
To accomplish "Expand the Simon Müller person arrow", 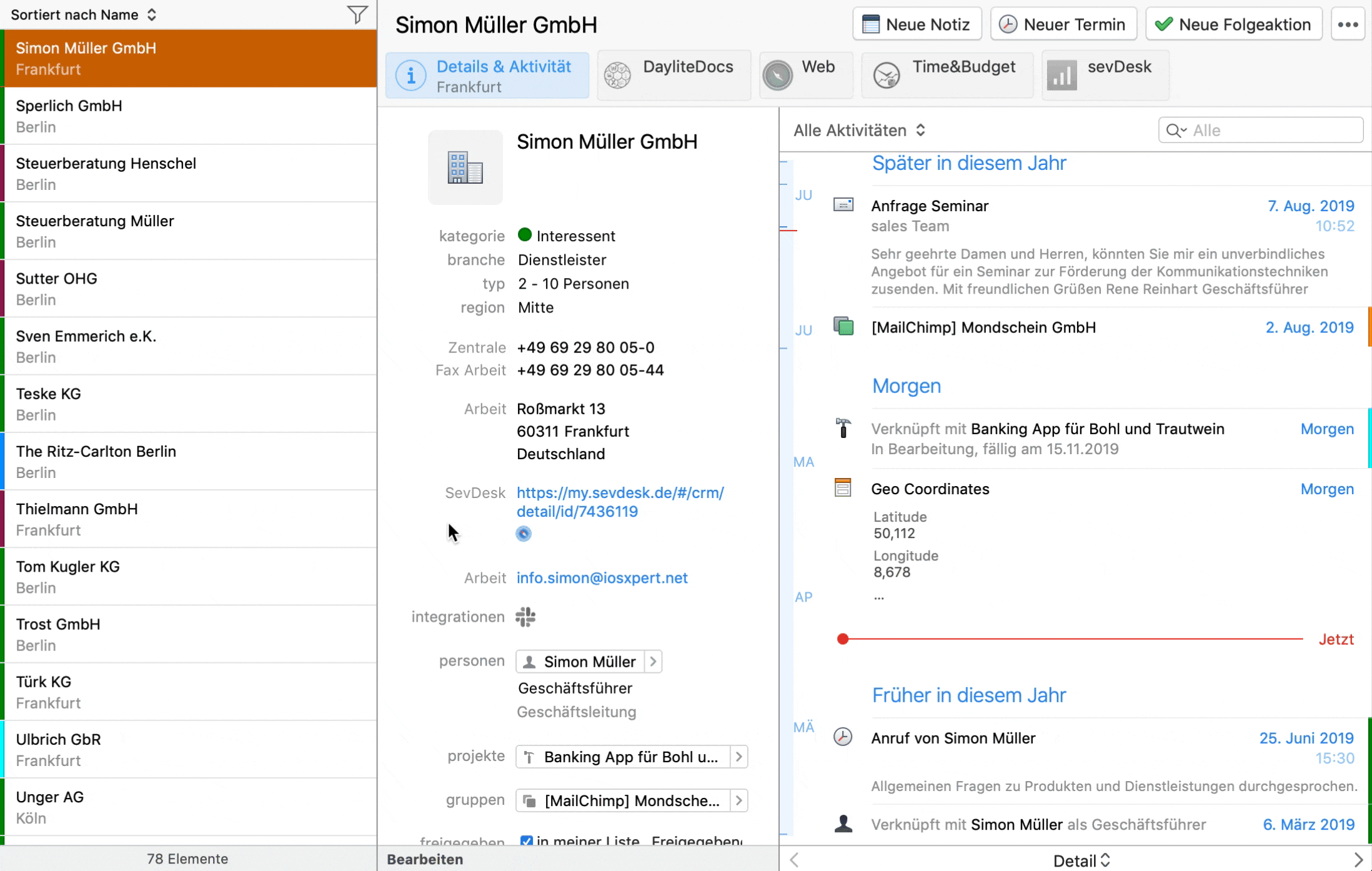I will point(653,661).
